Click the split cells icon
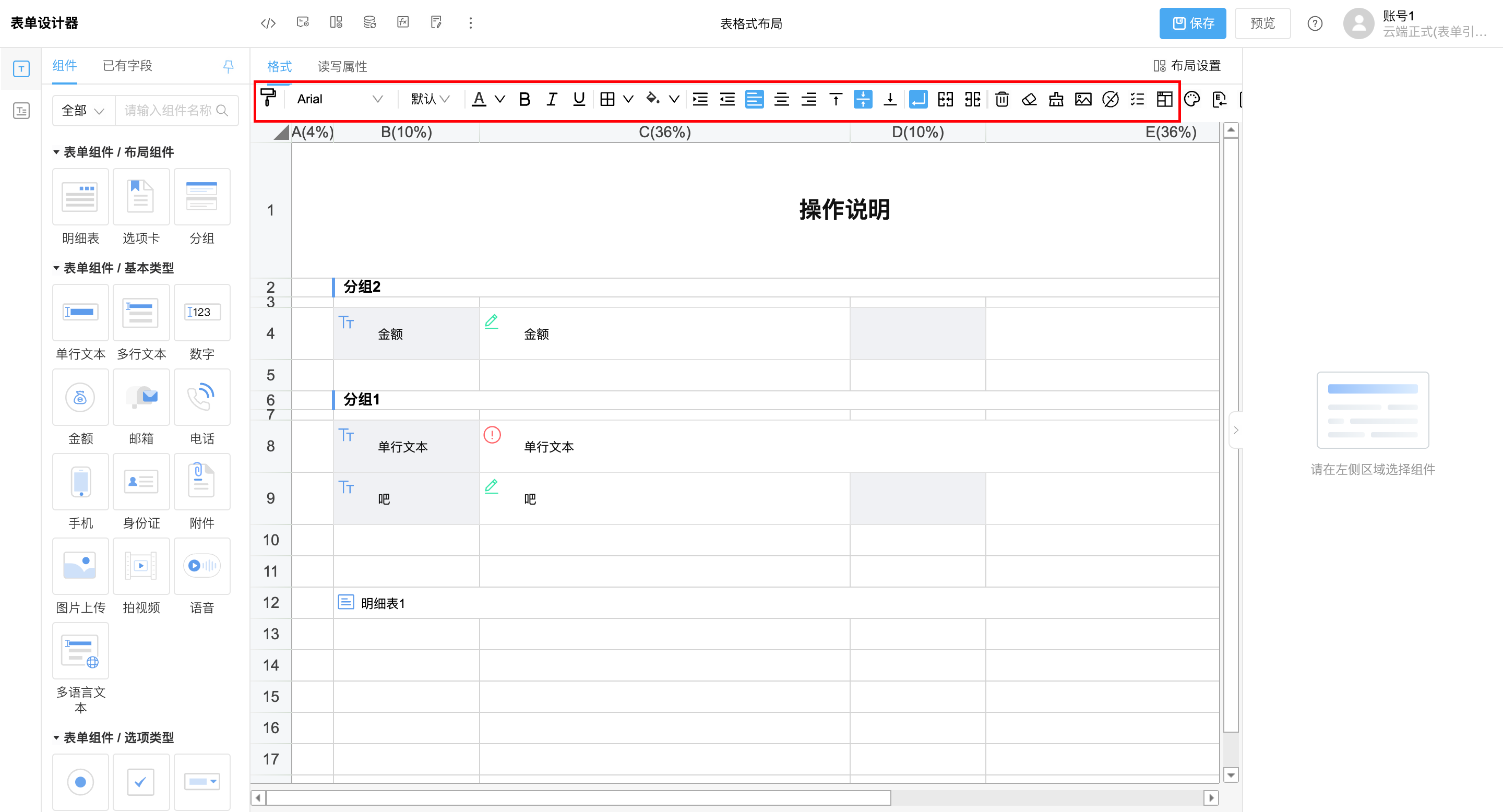1503x812 pixels. (973, 99)
